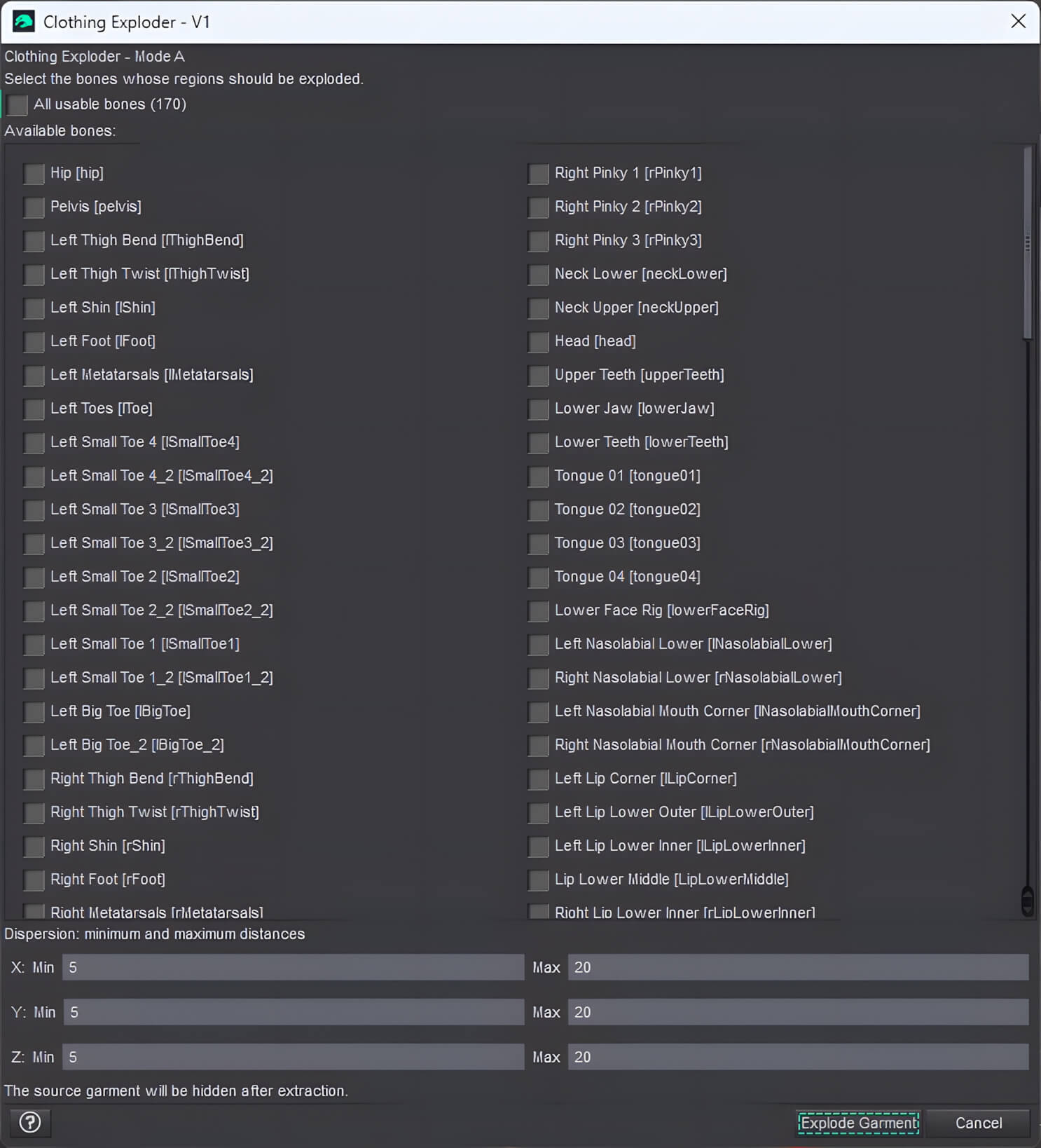Click the Explode Garment button
This screenshot has height=1148, width=1041.
tap(858, 1123)
